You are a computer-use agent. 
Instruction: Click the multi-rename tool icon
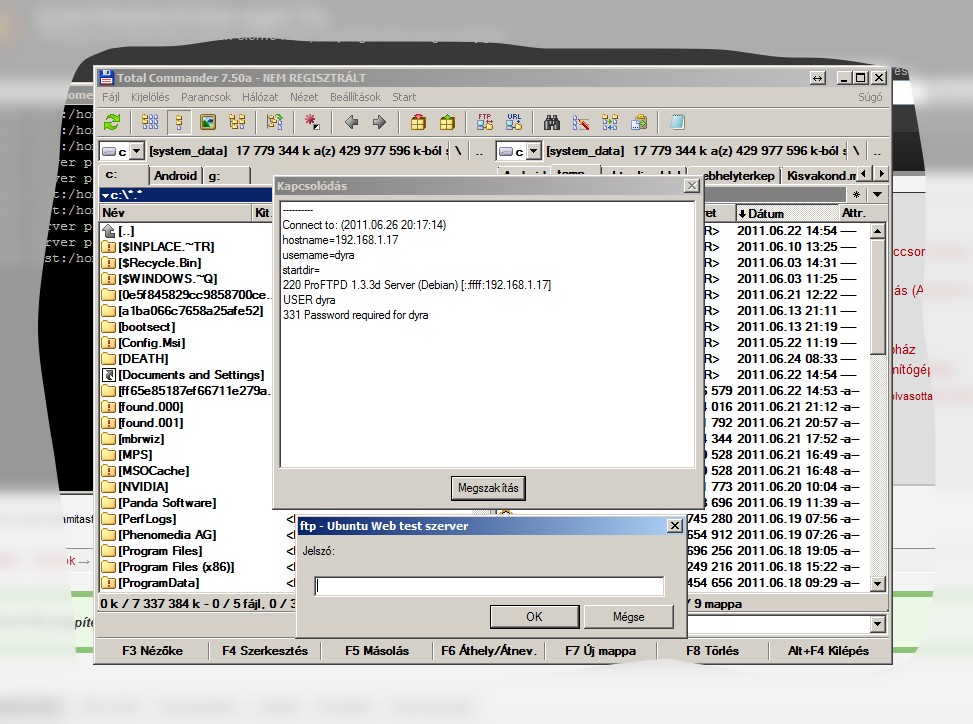point(581,122)
